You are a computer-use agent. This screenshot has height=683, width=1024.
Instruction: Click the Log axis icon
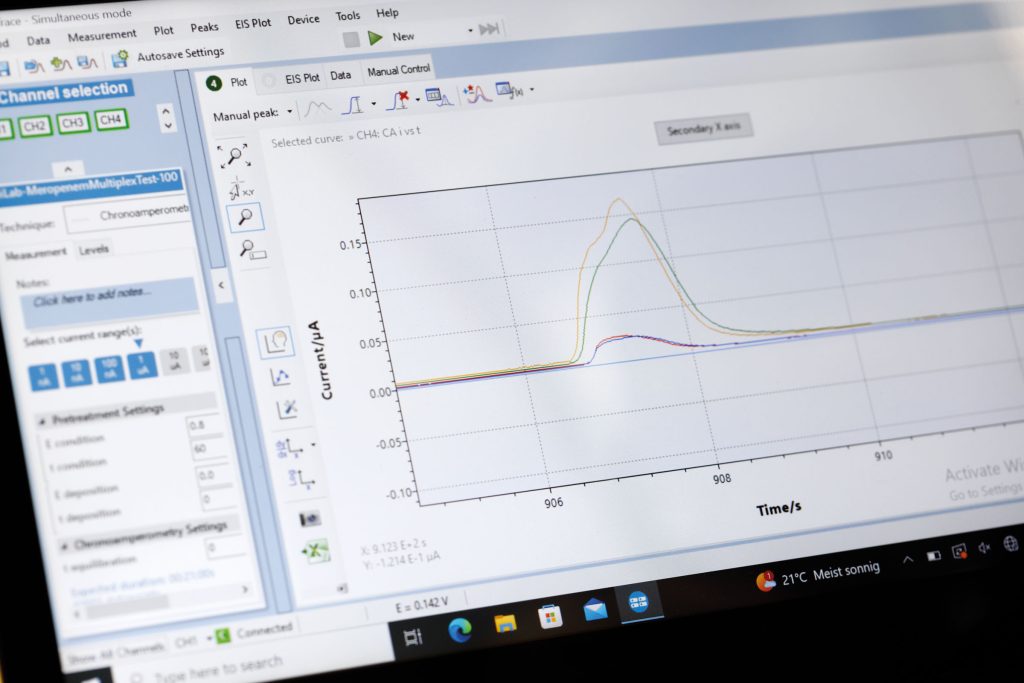(302, 479)
